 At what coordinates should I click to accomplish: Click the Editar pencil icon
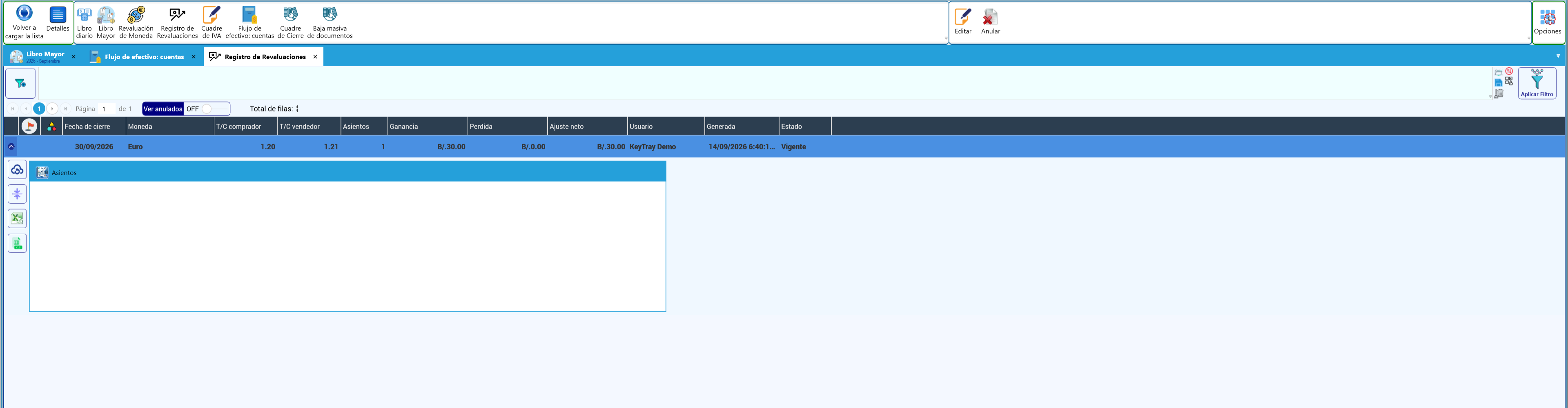962,21
